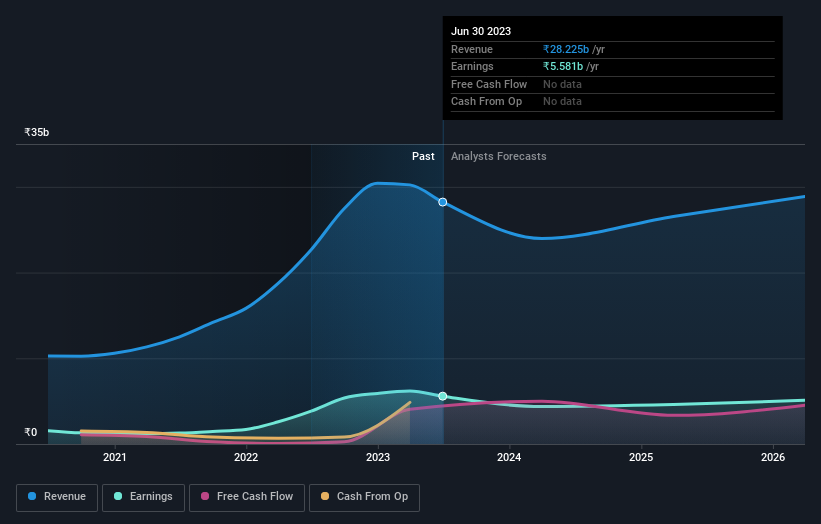Toggle the Free Cash Flow legend series
The height and width of the screenshot is (524, 821).
247,497
